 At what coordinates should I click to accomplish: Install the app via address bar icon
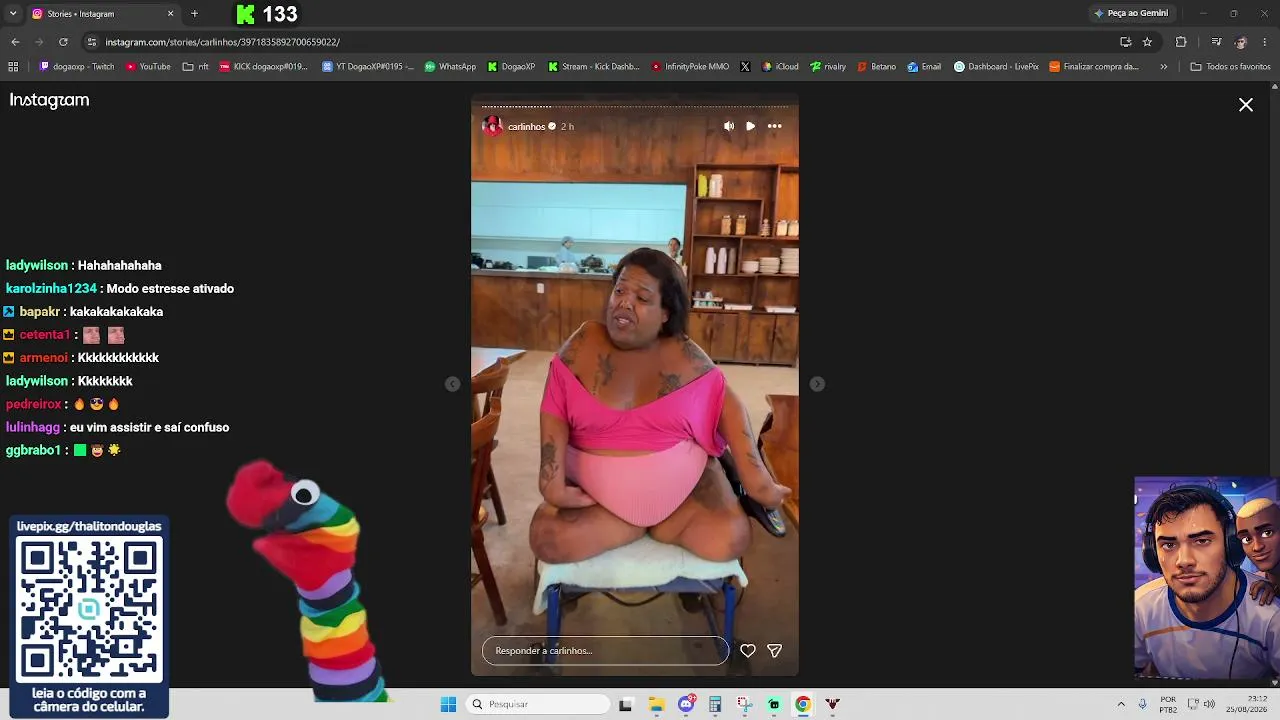(x=1125, y=42)
